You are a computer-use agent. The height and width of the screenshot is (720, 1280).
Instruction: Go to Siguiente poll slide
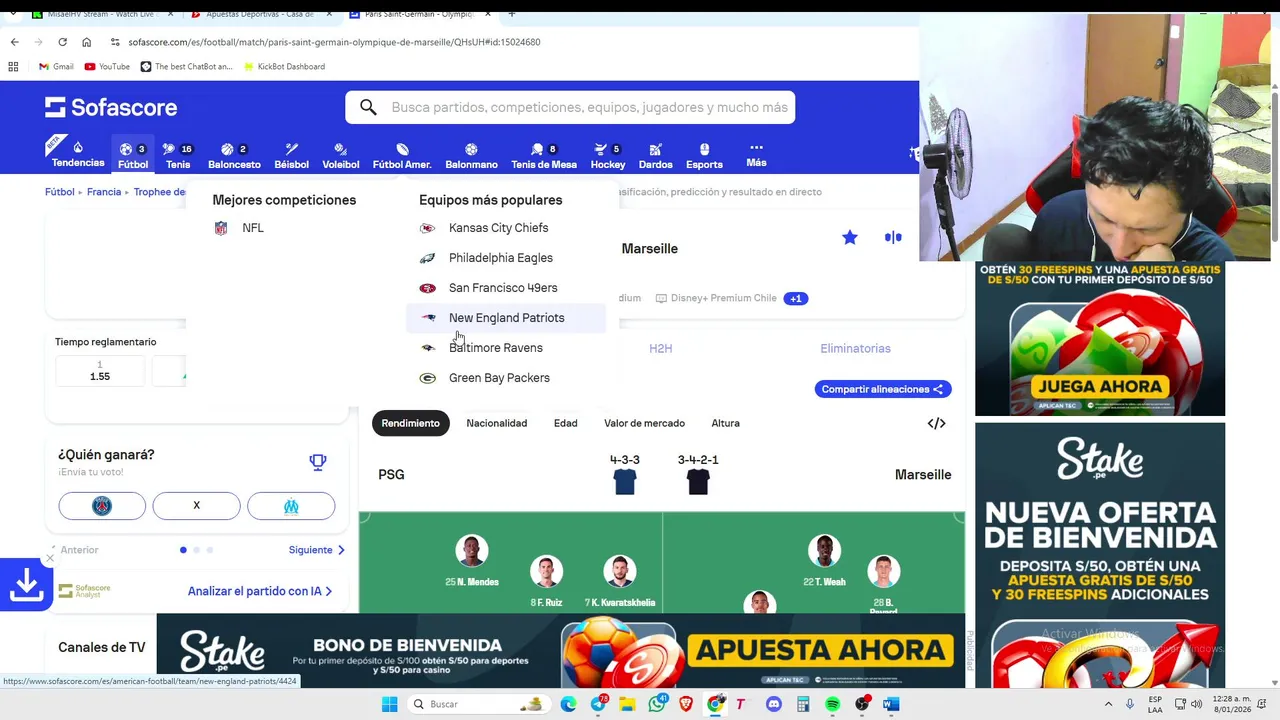(x=316, y=550)
